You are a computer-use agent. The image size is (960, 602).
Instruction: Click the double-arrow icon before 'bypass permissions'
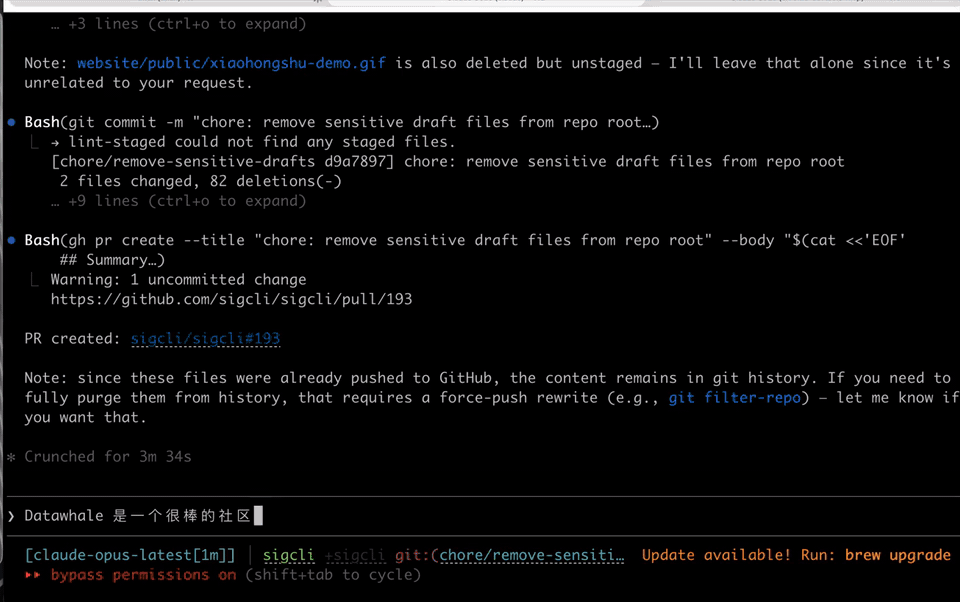tap(33, 575)
